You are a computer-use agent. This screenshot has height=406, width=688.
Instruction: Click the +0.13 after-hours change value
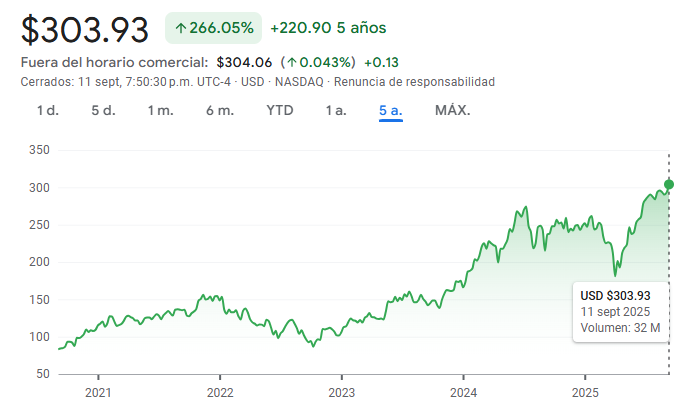381,63
